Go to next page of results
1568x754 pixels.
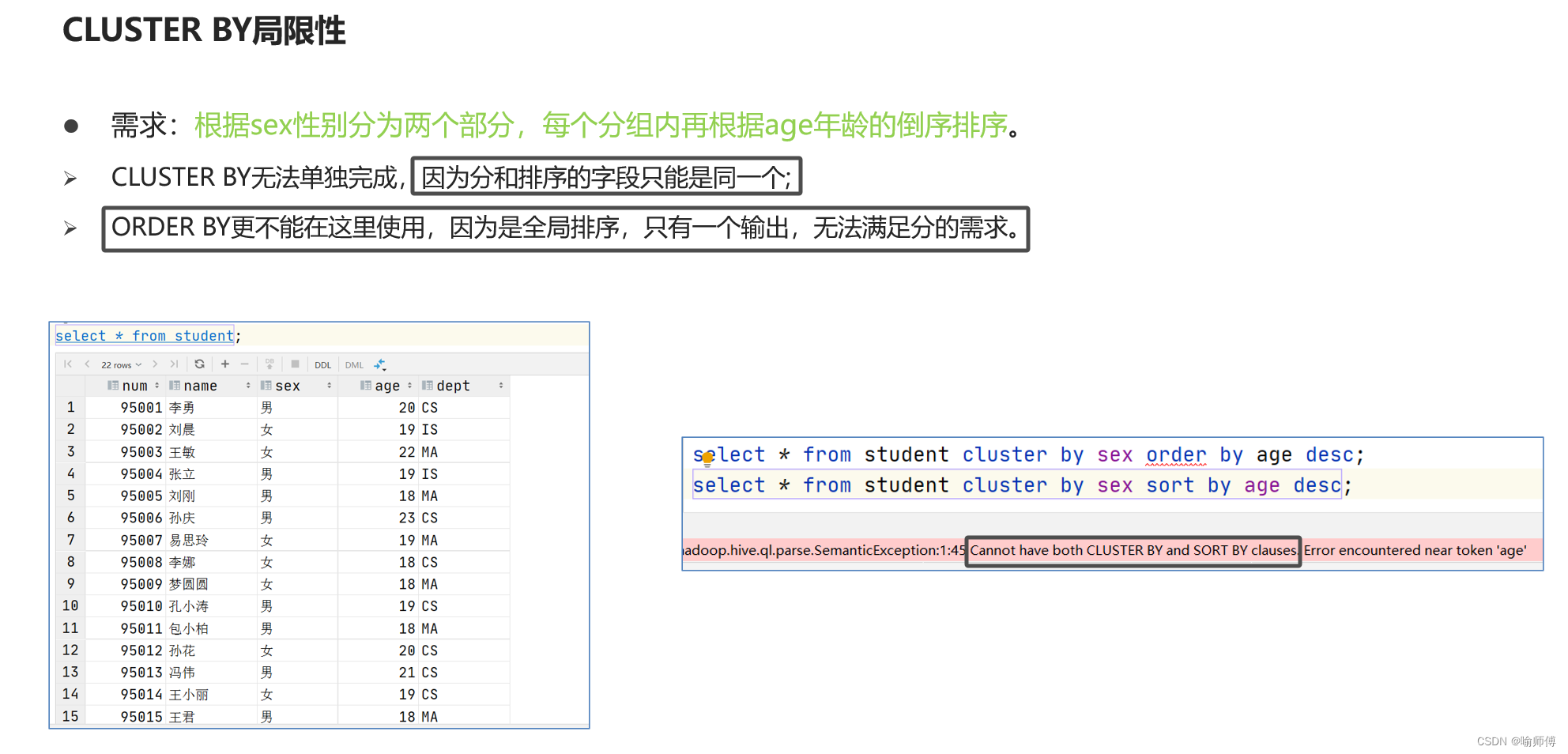tap(155, 364)
